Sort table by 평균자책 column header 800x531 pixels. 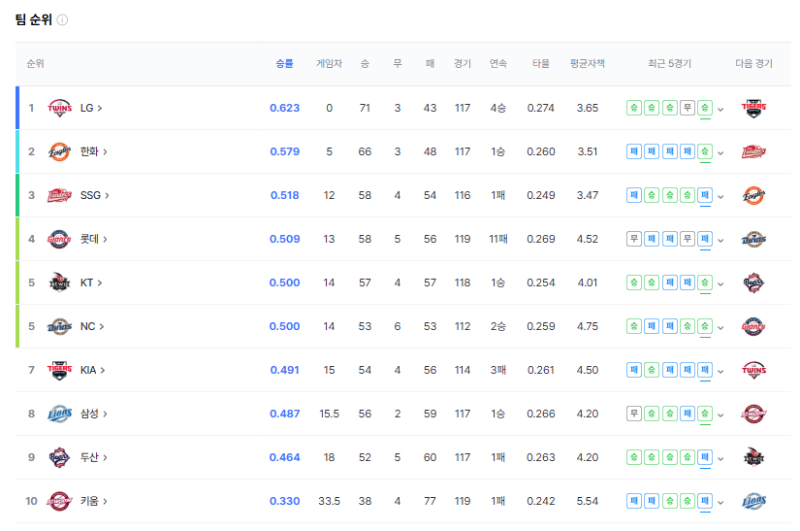[x=587, y=64]
